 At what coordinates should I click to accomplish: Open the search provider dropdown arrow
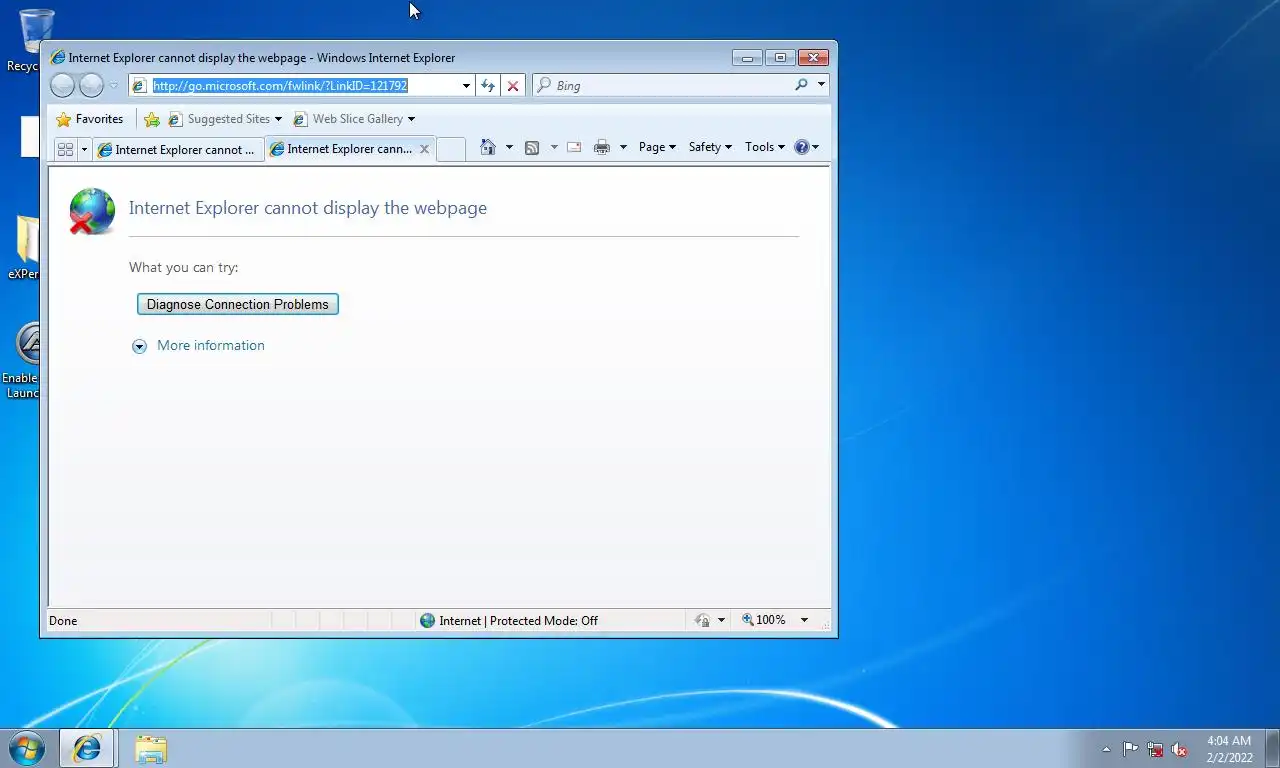(x=821, y=85)
